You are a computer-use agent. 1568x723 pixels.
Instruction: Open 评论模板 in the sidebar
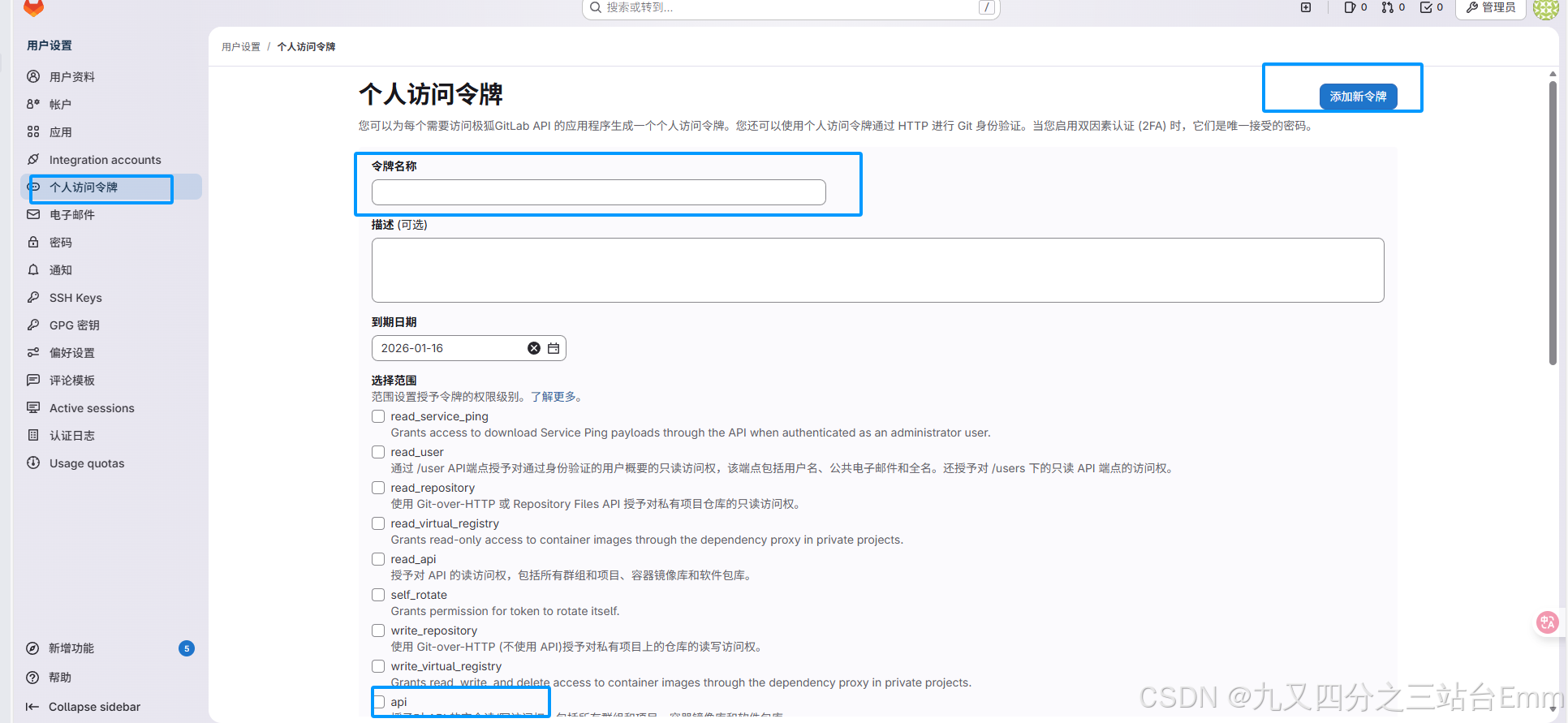(111, 381)
